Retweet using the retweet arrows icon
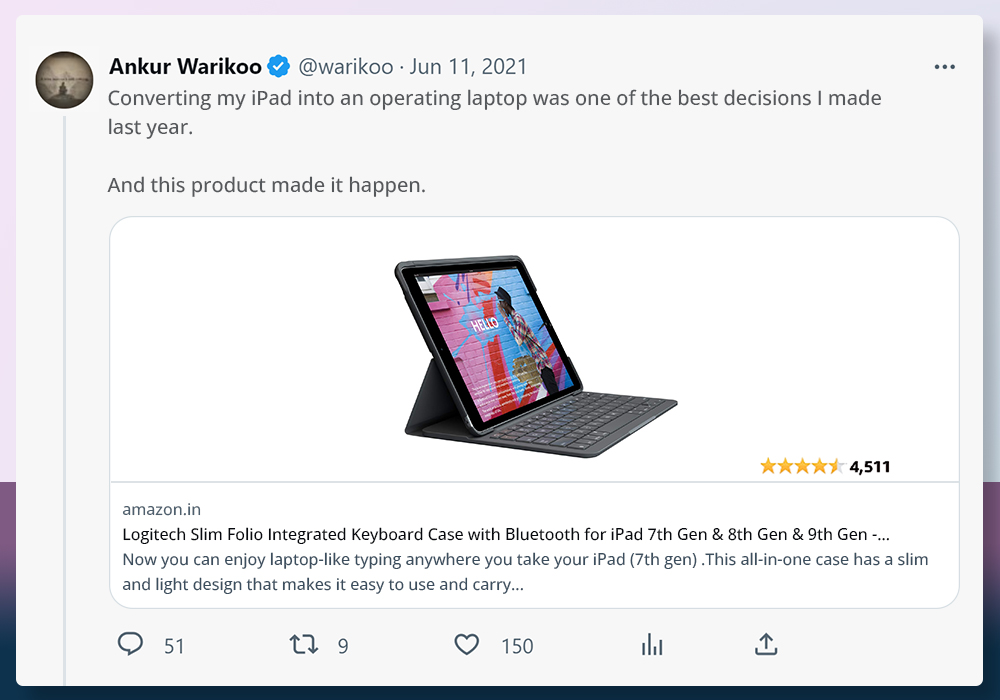Viewport: 1000px width, 700px height. pyautogui.click(x=304, y=645)
